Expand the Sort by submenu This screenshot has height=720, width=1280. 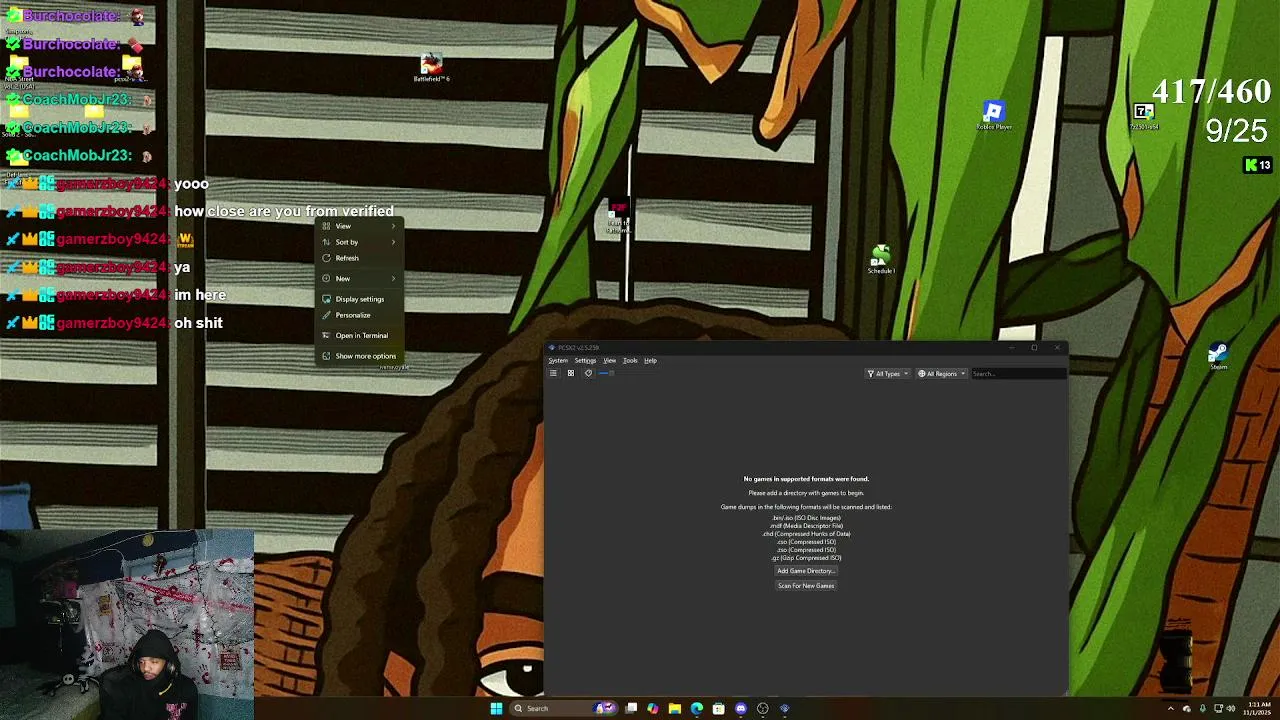point(359,242)
